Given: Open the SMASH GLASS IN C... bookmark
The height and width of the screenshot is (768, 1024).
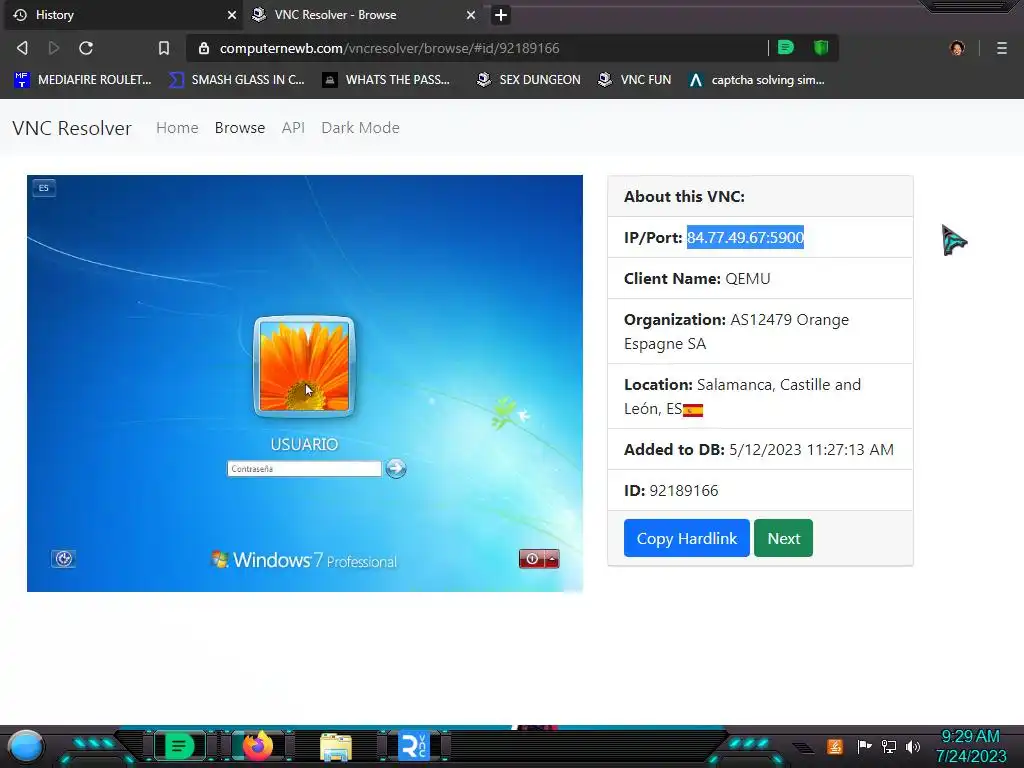Looking at the screenshot, I should click(236, 80).
